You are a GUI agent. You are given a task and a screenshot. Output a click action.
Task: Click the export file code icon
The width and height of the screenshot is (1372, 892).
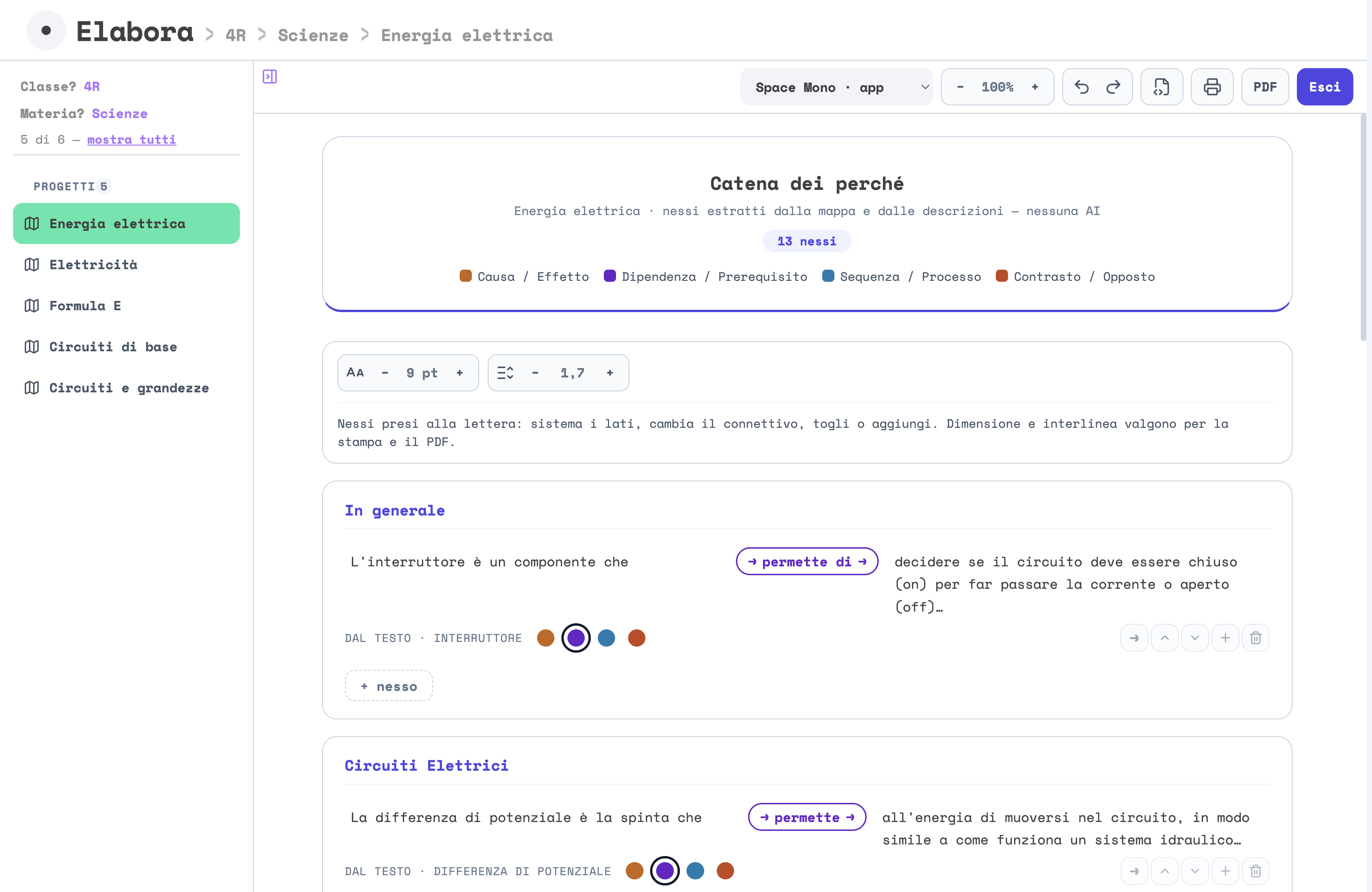pos(1162,87)
